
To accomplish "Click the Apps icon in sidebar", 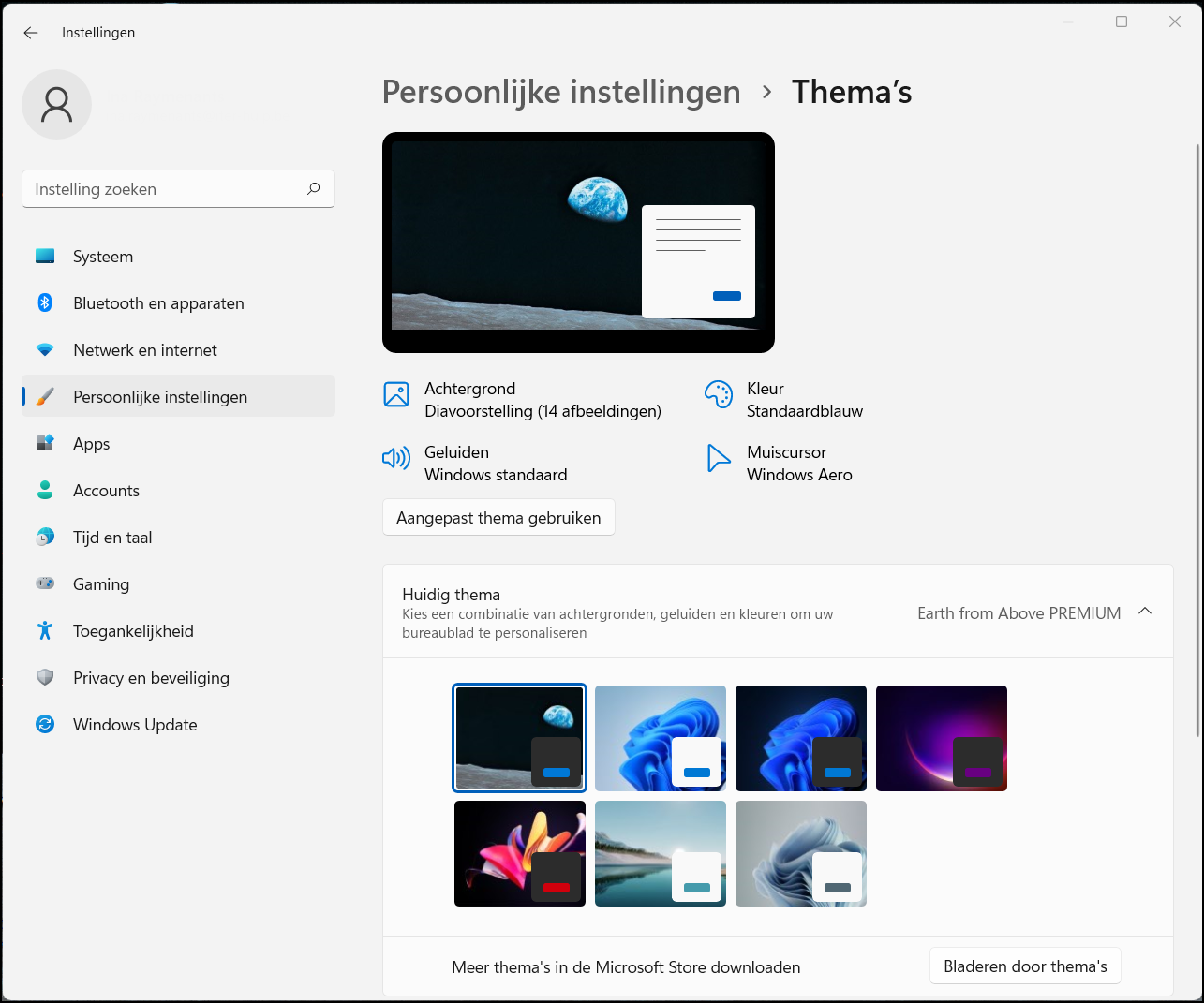I will coord(45,443).
